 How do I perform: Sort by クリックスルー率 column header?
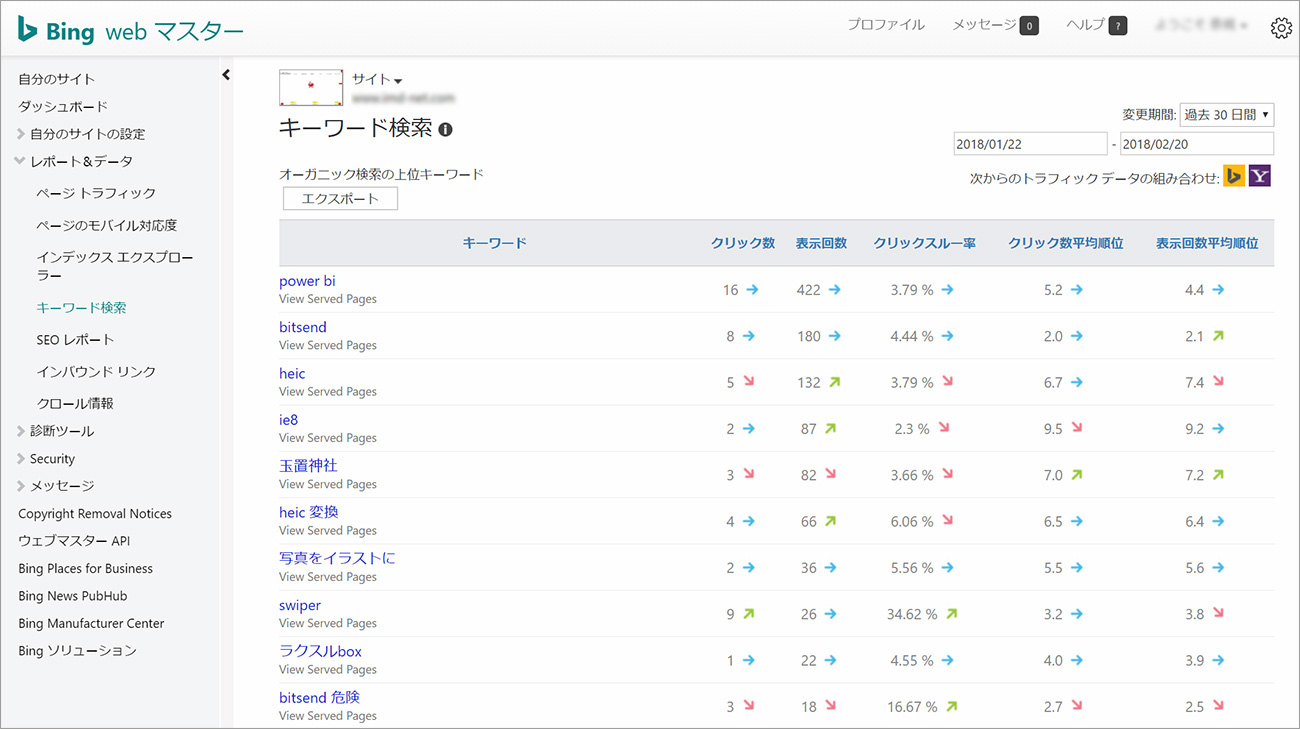(x=924, y=243)
